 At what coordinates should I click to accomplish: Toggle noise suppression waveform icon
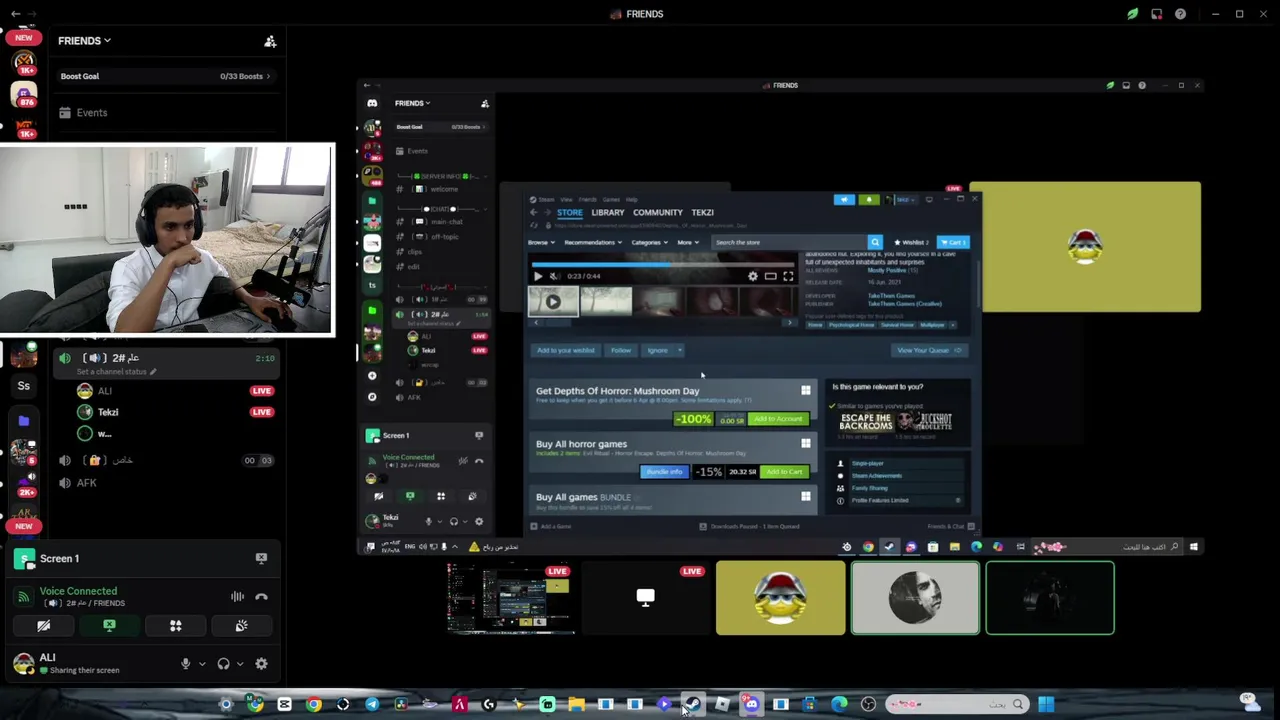[237, 597]
